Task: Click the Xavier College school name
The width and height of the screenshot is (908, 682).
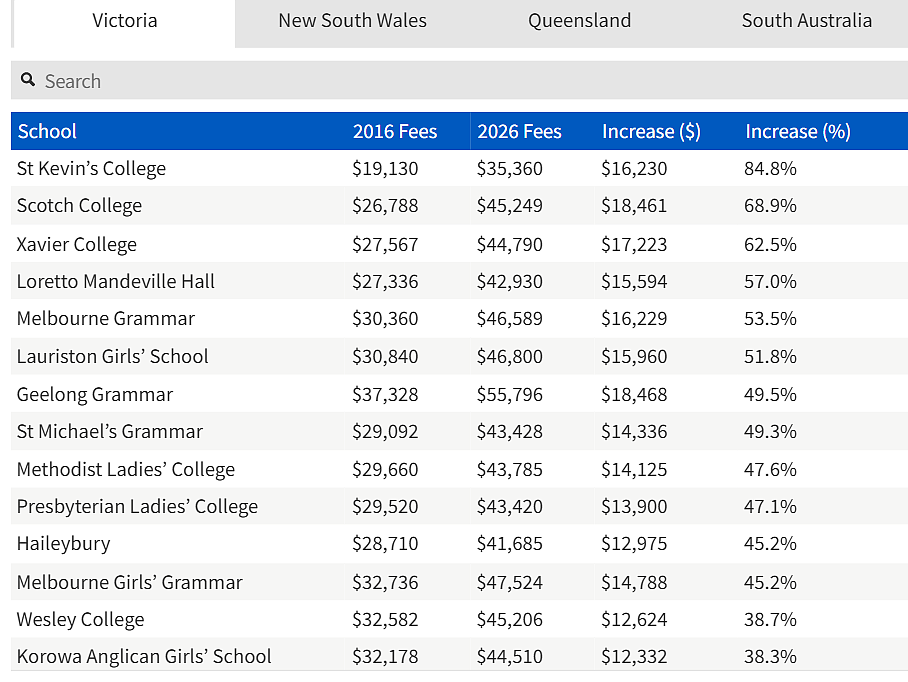Action: point(76,244)
